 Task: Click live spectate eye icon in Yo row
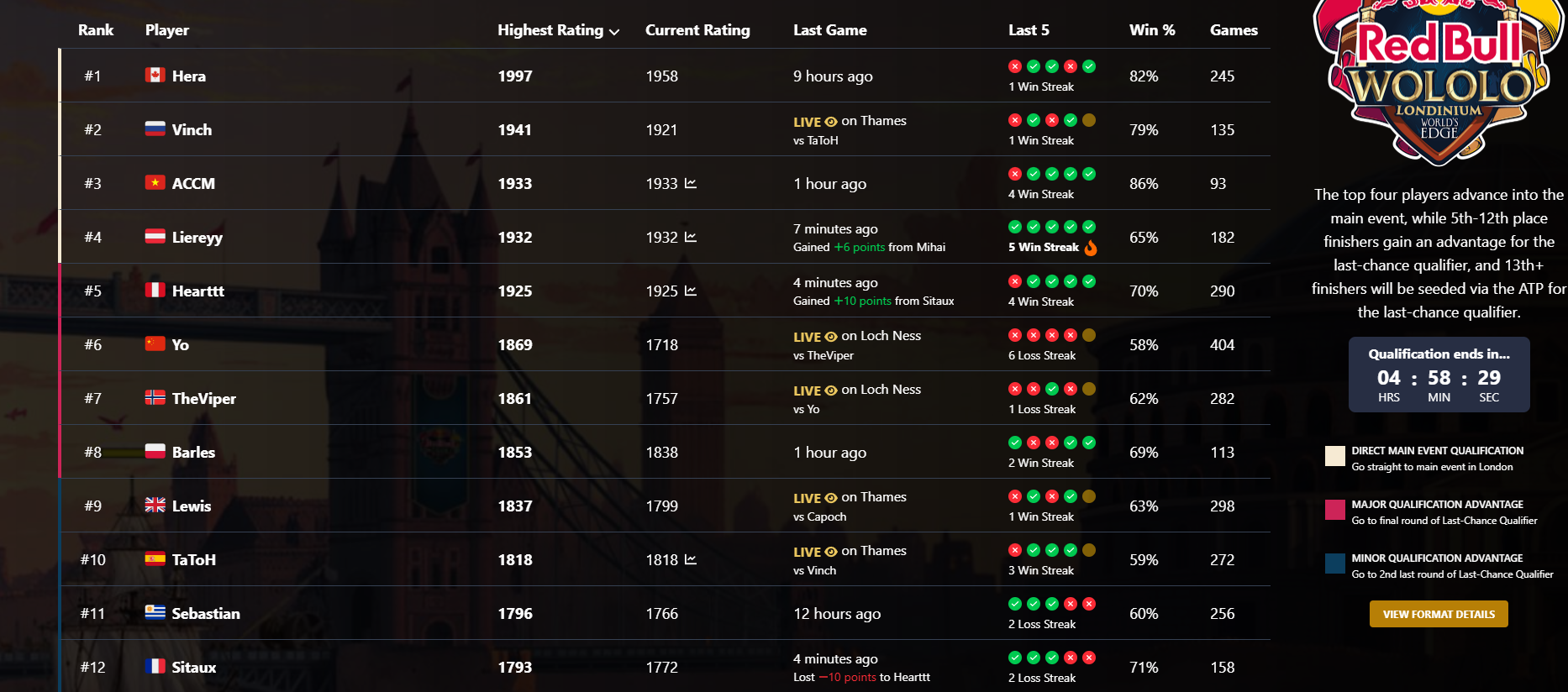pos(831,337)
